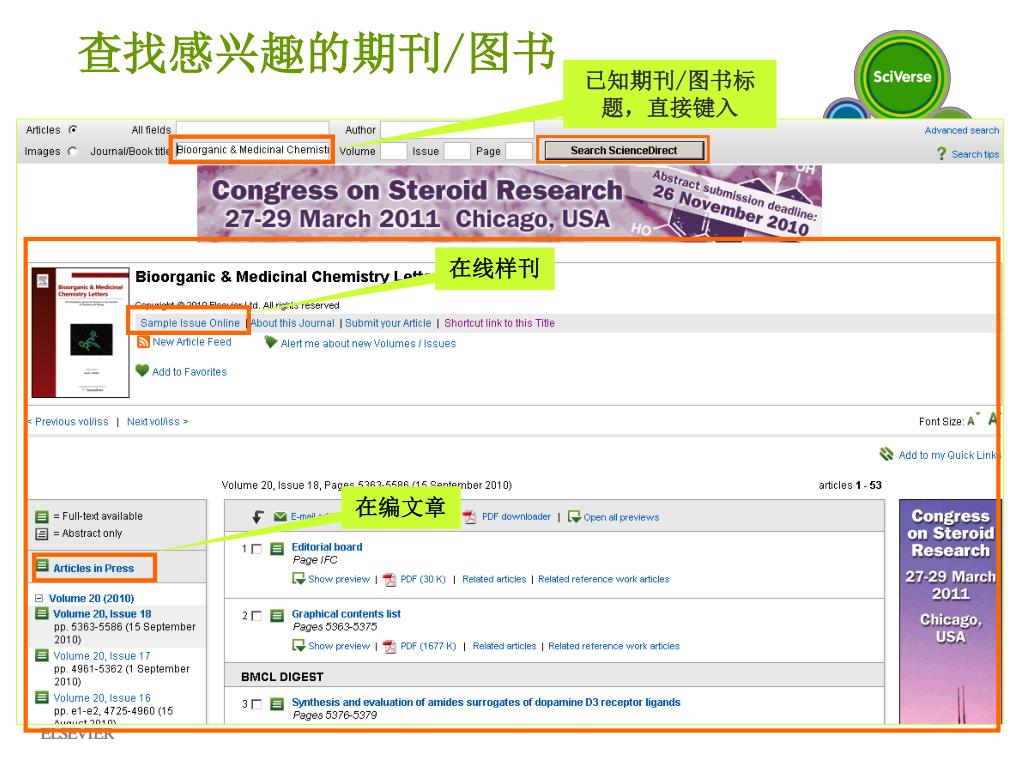The width and height of the screenshot is (1024, 768).
Task: Click the Author input field
Action: tap(457, 129)
